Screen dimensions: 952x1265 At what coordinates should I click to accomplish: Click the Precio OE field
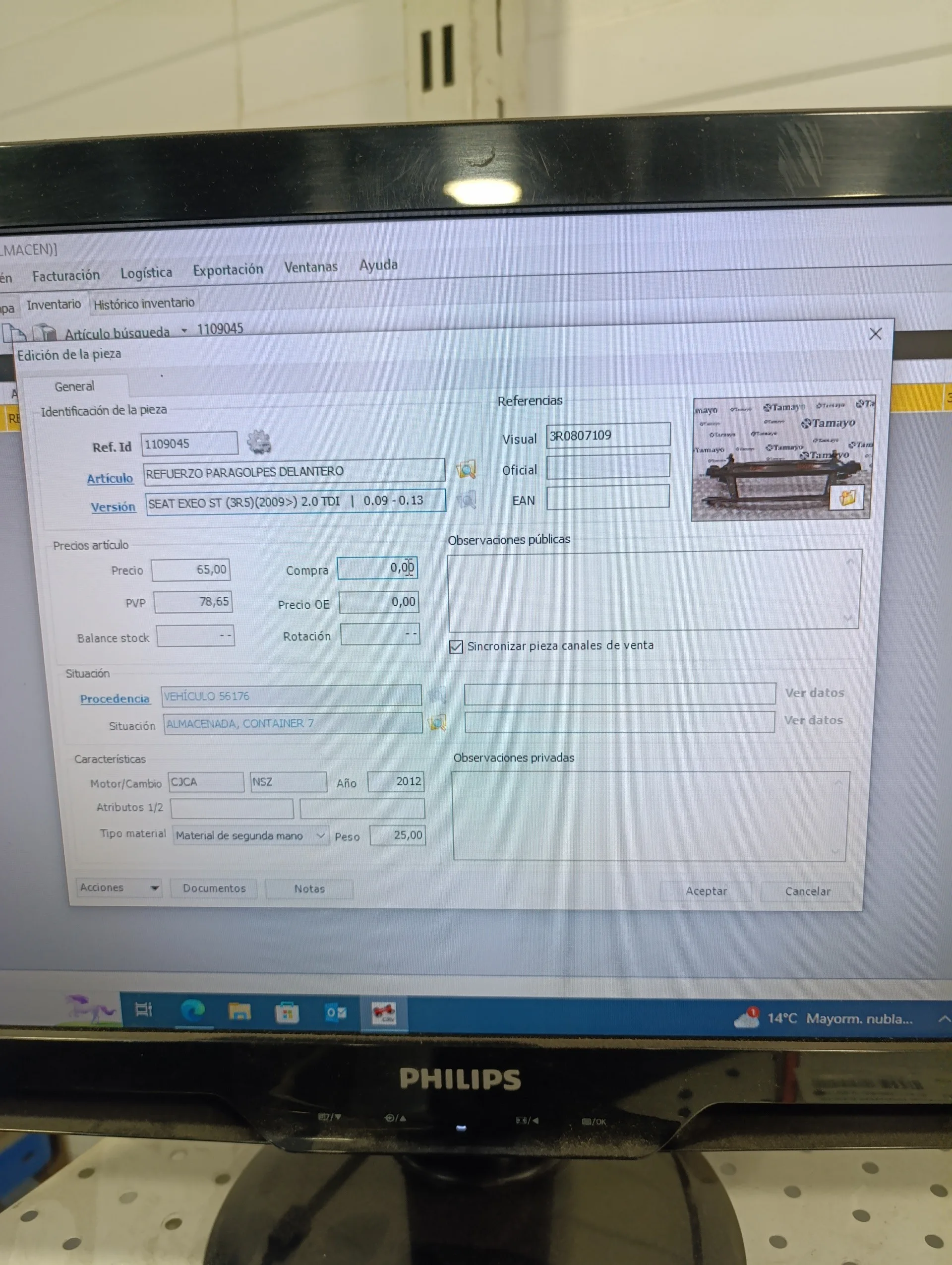pos(379,602)
